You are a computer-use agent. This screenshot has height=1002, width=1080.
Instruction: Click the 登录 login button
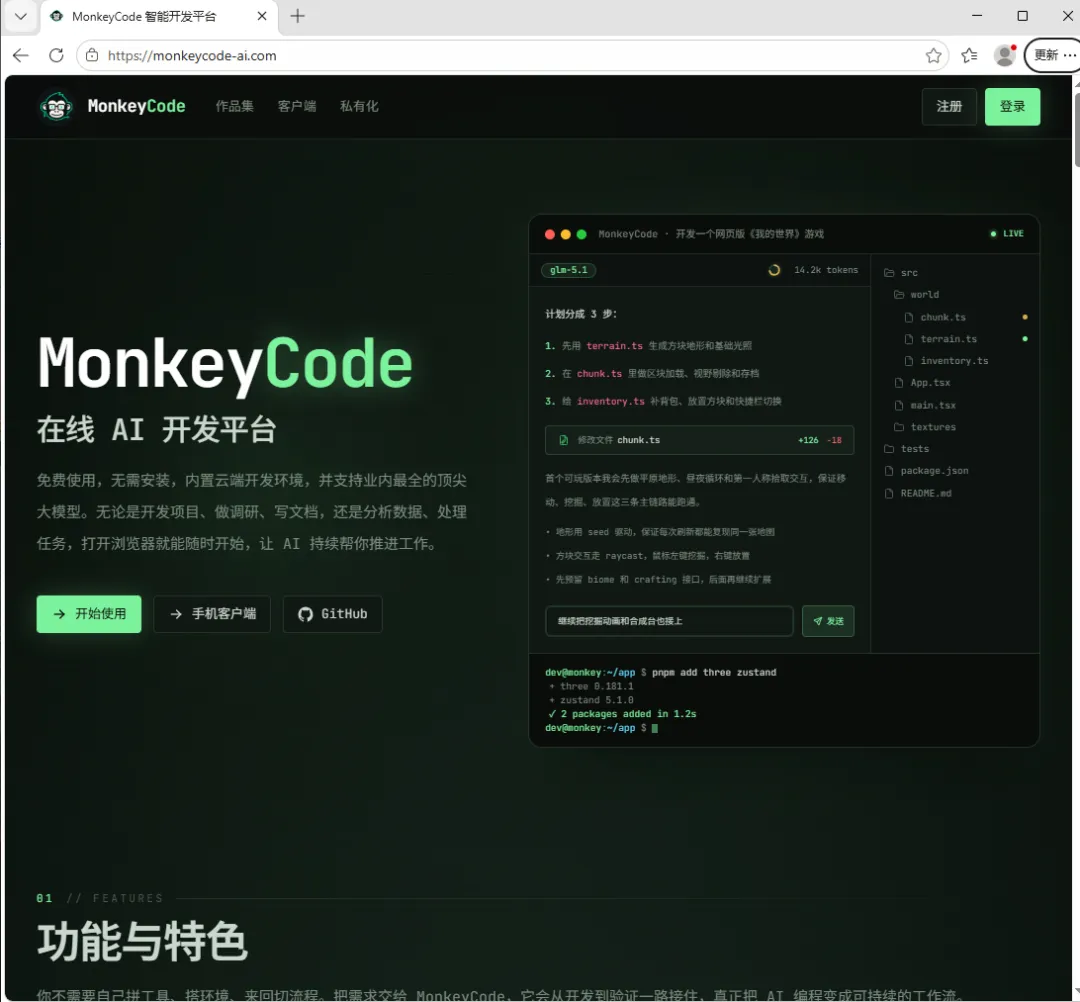(x=1012, y=107)
